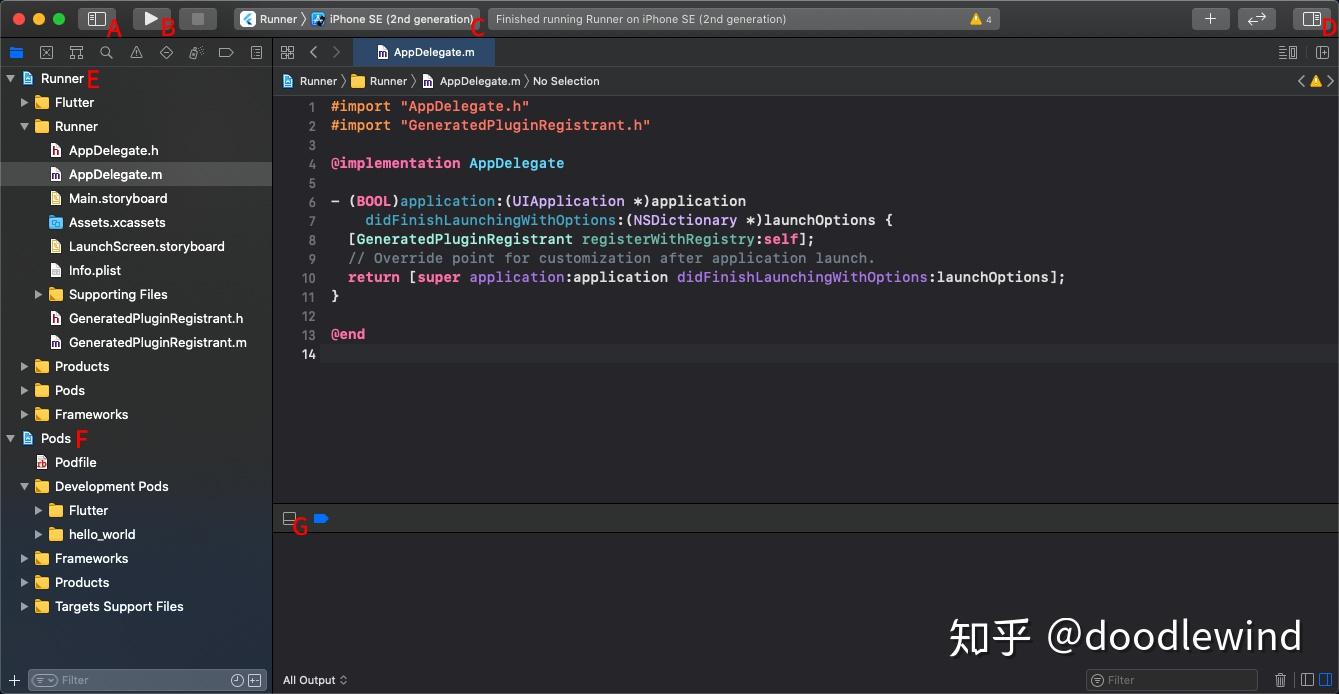
Task: Expand the Supporting Files group
Action: tap(38, 294)
